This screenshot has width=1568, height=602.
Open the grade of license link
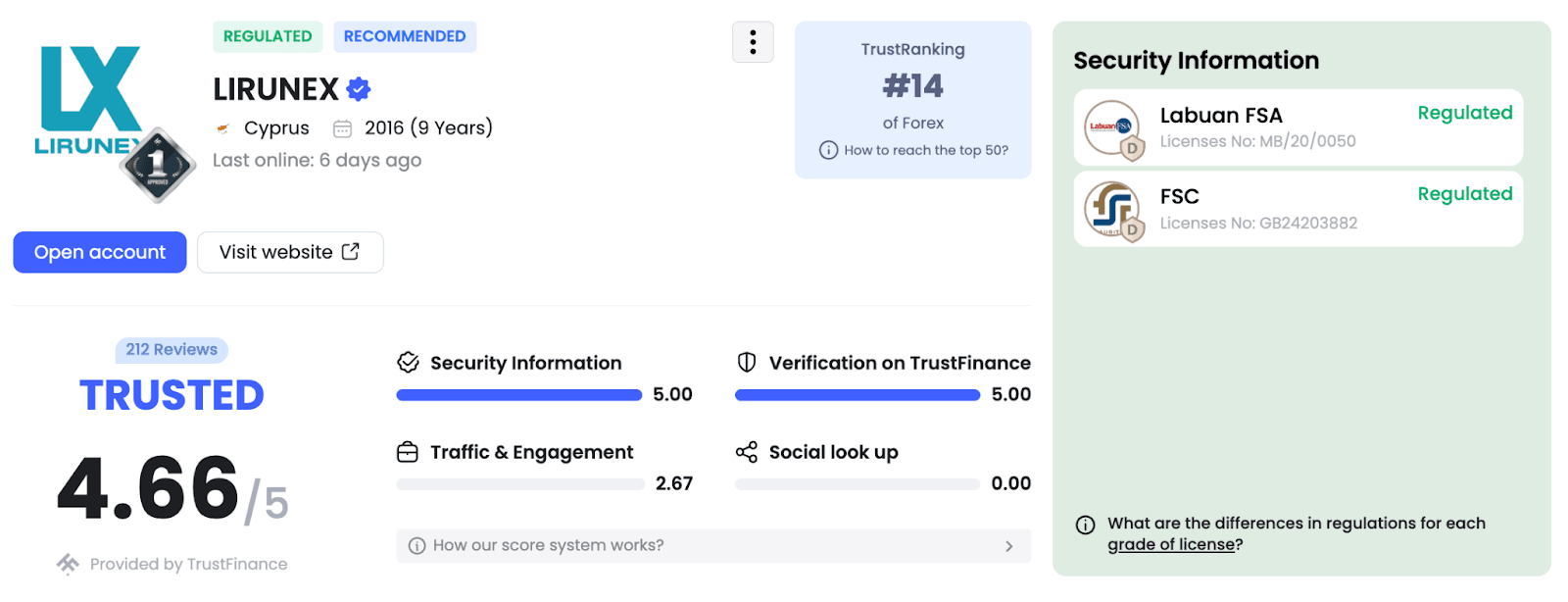(x=1171, y=545)
